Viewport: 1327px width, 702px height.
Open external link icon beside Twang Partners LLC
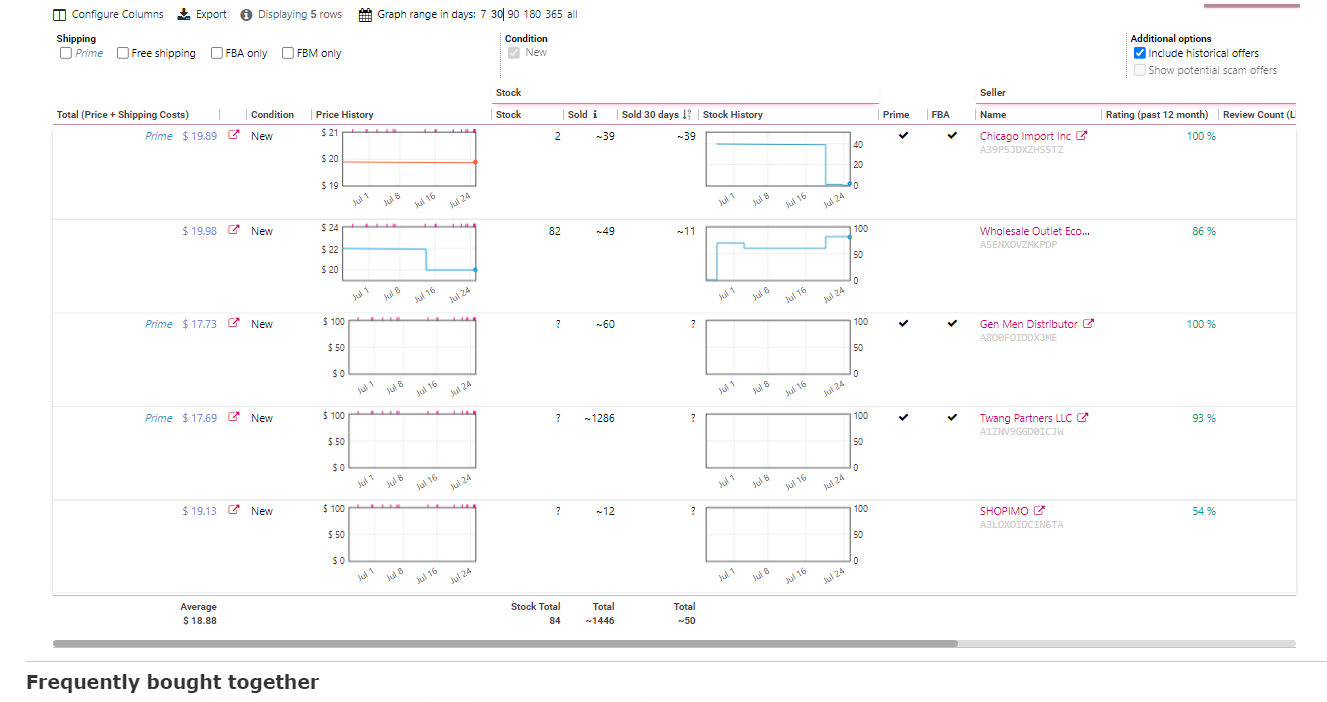[1082, 418]
